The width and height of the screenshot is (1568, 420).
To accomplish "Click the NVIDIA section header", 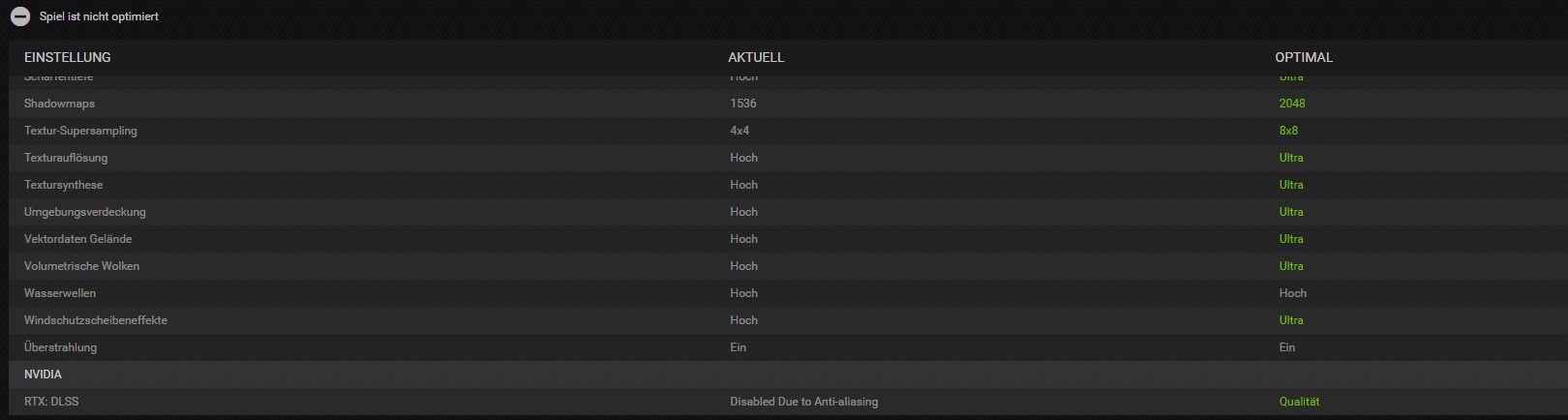I will tap(43, 375).
